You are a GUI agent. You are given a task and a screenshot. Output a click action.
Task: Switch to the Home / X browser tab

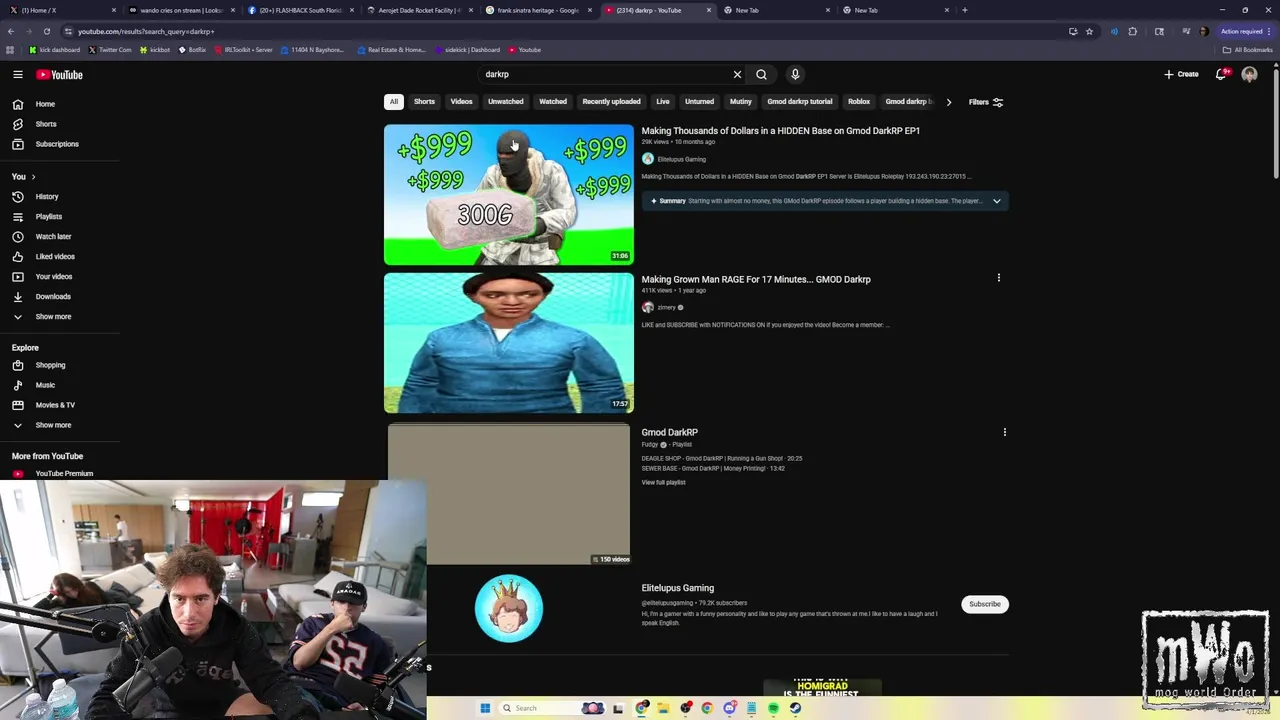pyautogui.click(x=60, y=10)
